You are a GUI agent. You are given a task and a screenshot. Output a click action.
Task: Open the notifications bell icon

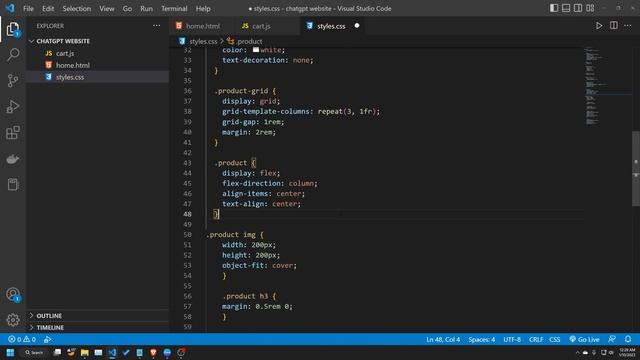pyautogui.click(x=628, y=339)
